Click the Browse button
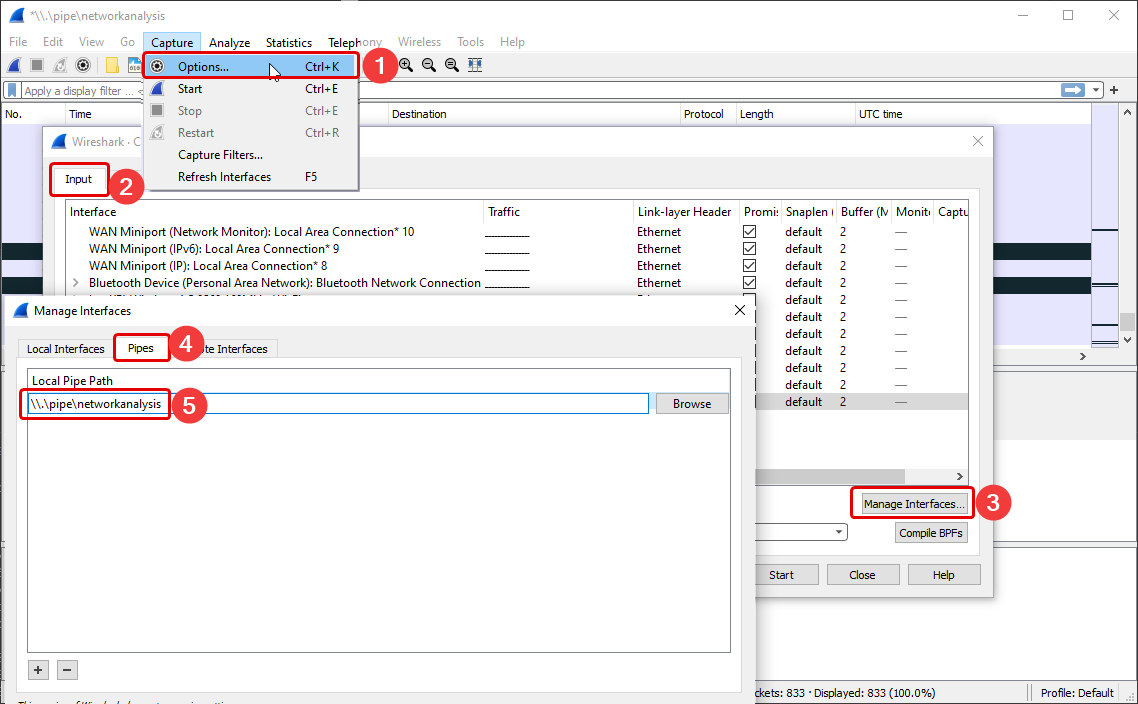 (692, 404)
